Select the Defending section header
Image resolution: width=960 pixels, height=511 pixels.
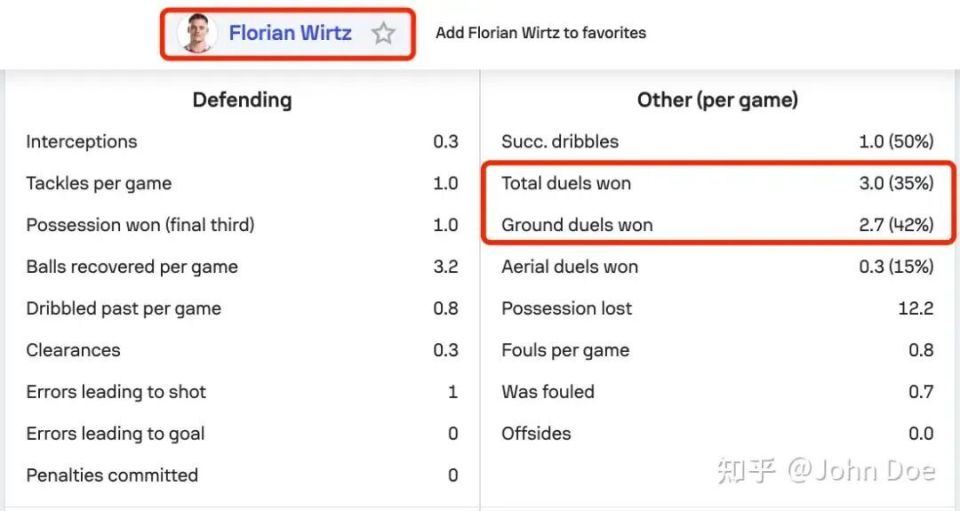pyautogui.click(x=242, y=100)
